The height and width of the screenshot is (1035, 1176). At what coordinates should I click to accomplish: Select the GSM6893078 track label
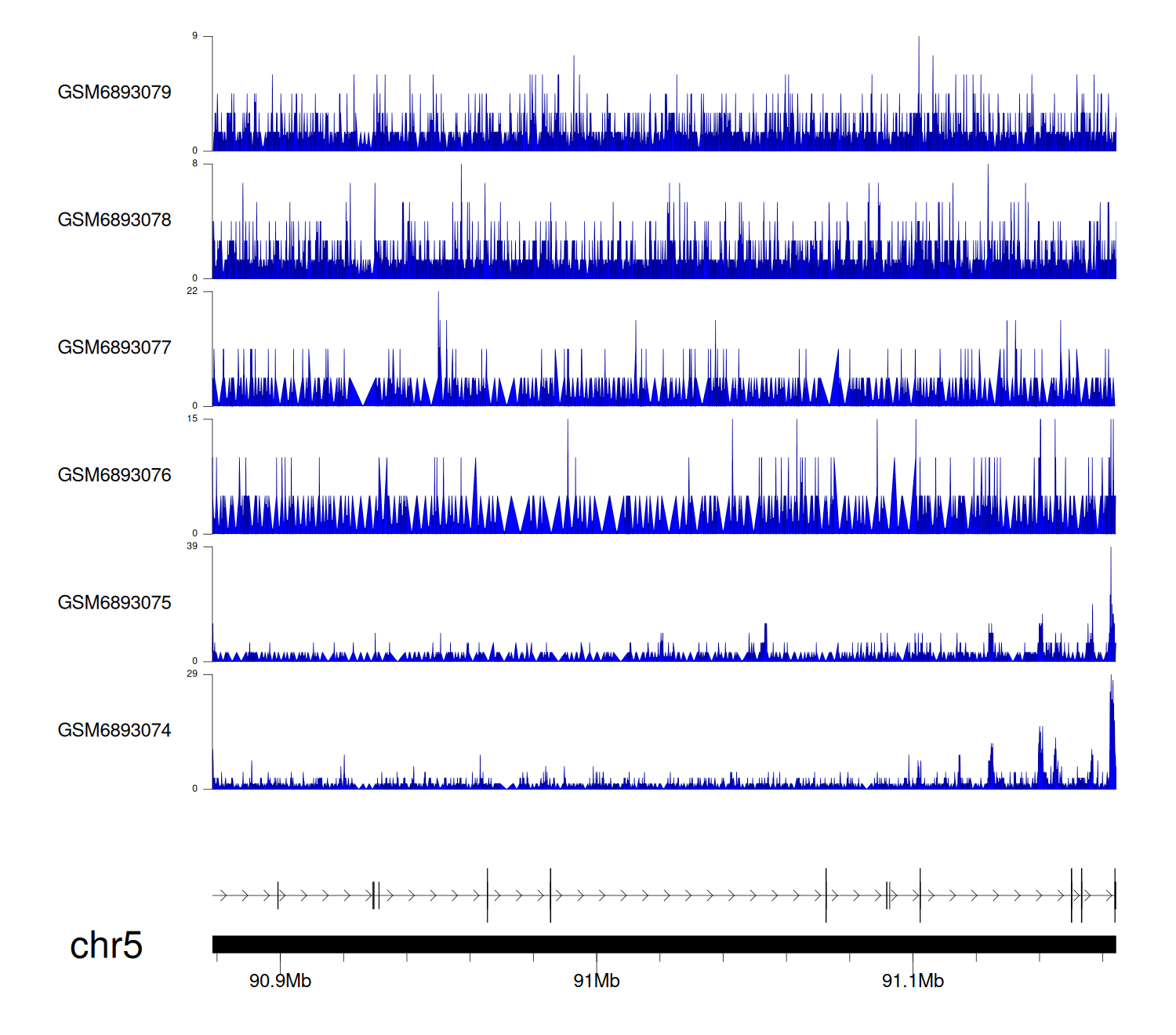(114, 220)
